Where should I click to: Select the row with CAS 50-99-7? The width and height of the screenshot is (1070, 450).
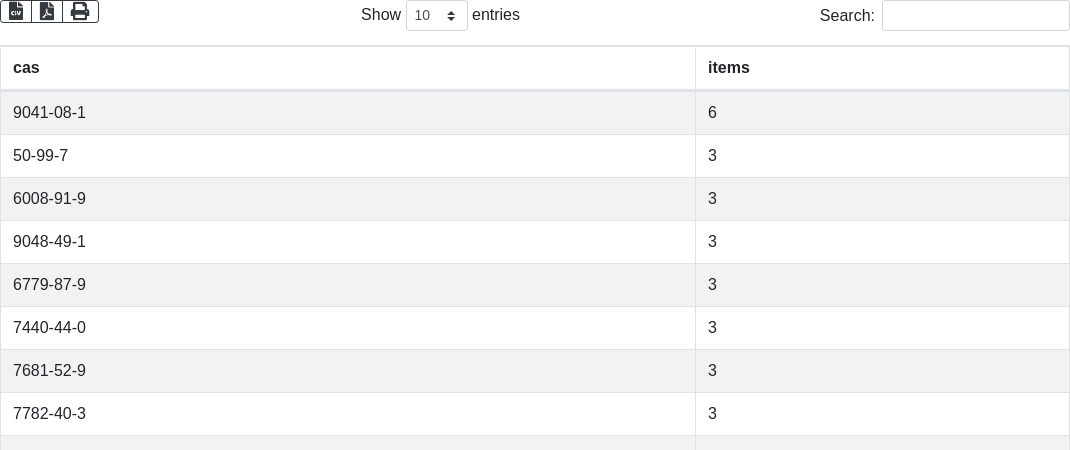[535, 156]
